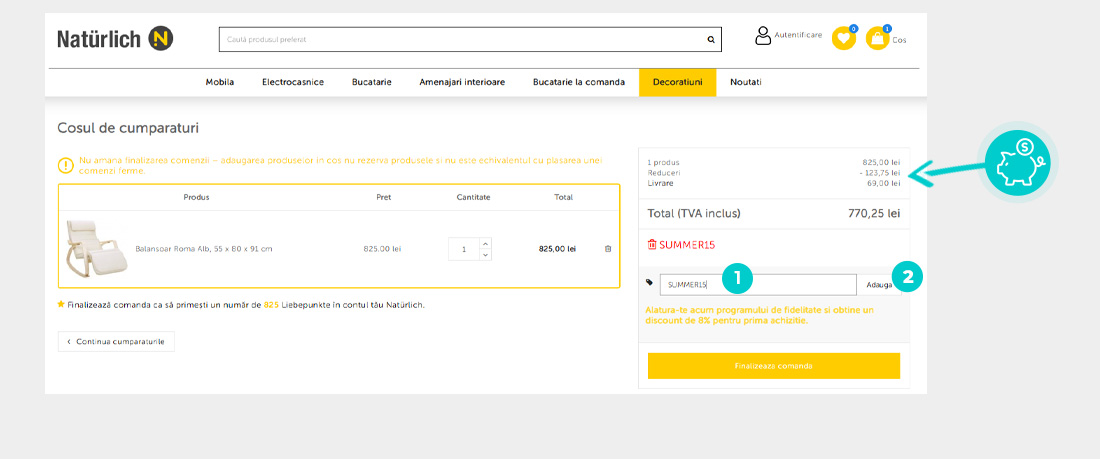
Task: Open the wishlist heart icon
Action: pyautogui.click(x=844, y=39)
